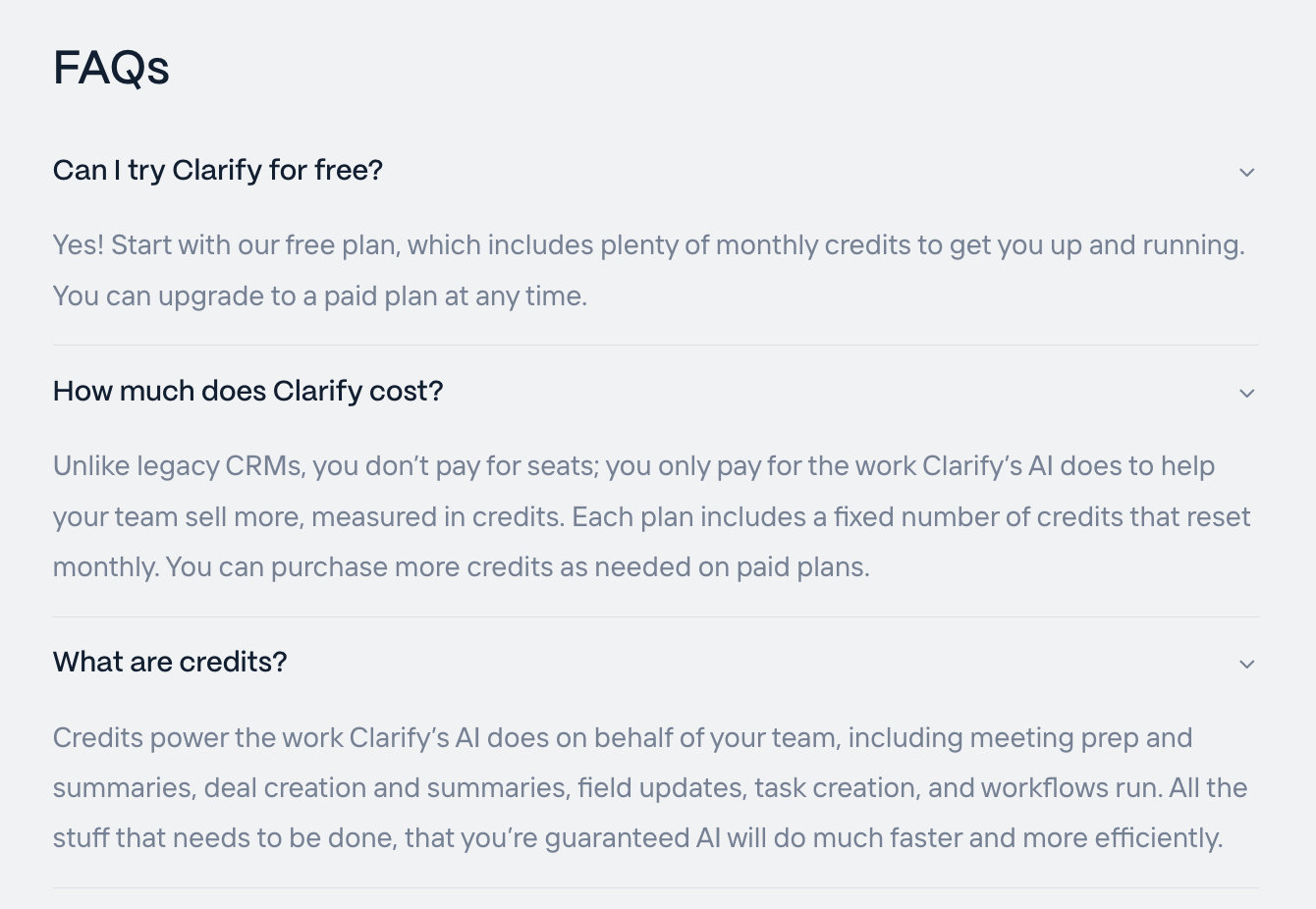Click sentence "You can purchase more credits as needed"
This screenshot has width=1316, height=909.
[x=517, y=567]
